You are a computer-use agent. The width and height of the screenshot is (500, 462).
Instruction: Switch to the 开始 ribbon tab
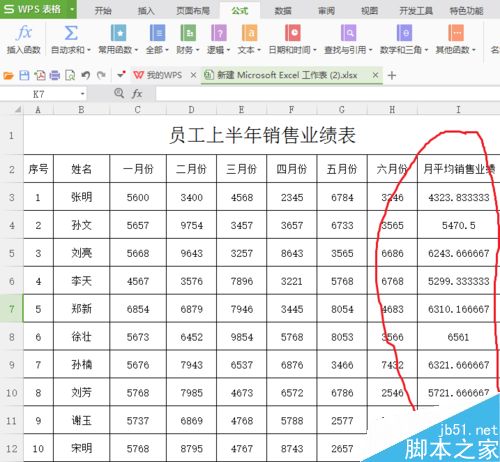pos(103,11)
